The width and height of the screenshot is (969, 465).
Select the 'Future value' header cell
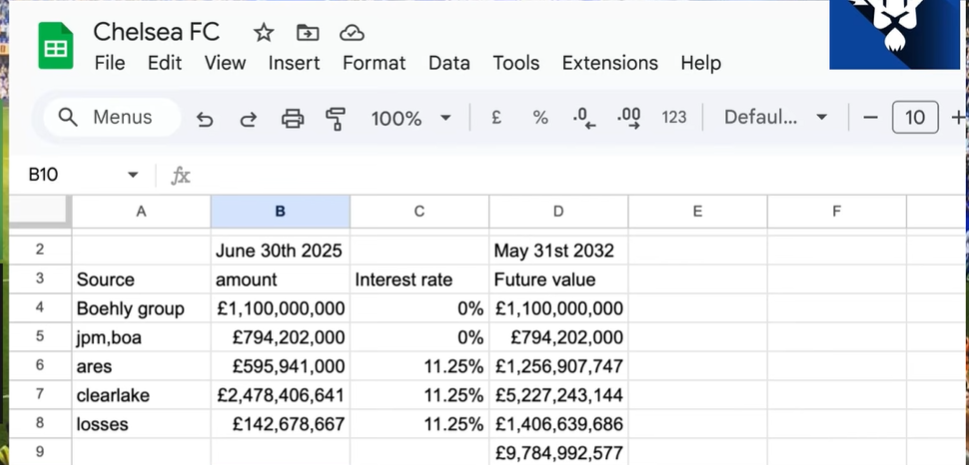[558, 279]
